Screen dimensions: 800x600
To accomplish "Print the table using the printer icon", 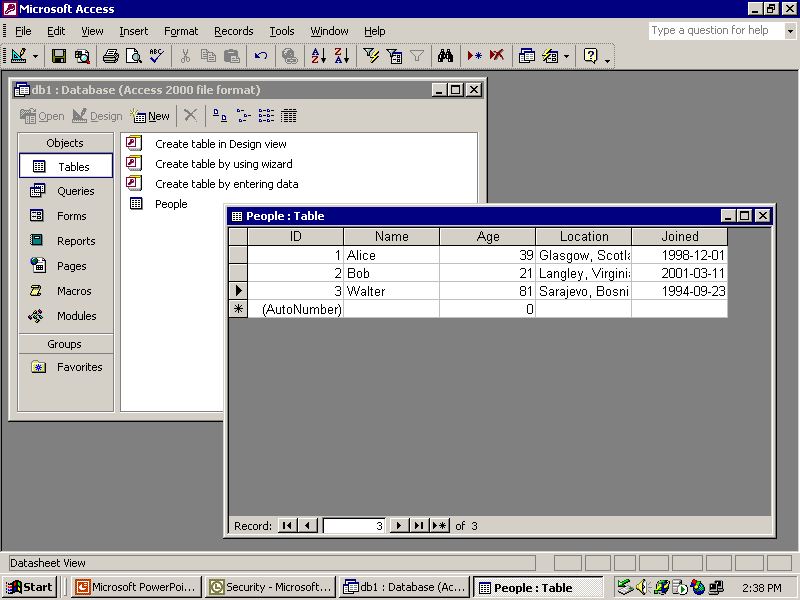I will [111, 56].
